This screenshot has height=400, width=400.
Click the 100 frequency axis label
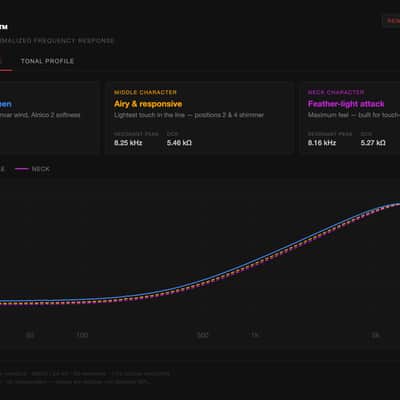point(82,335)
